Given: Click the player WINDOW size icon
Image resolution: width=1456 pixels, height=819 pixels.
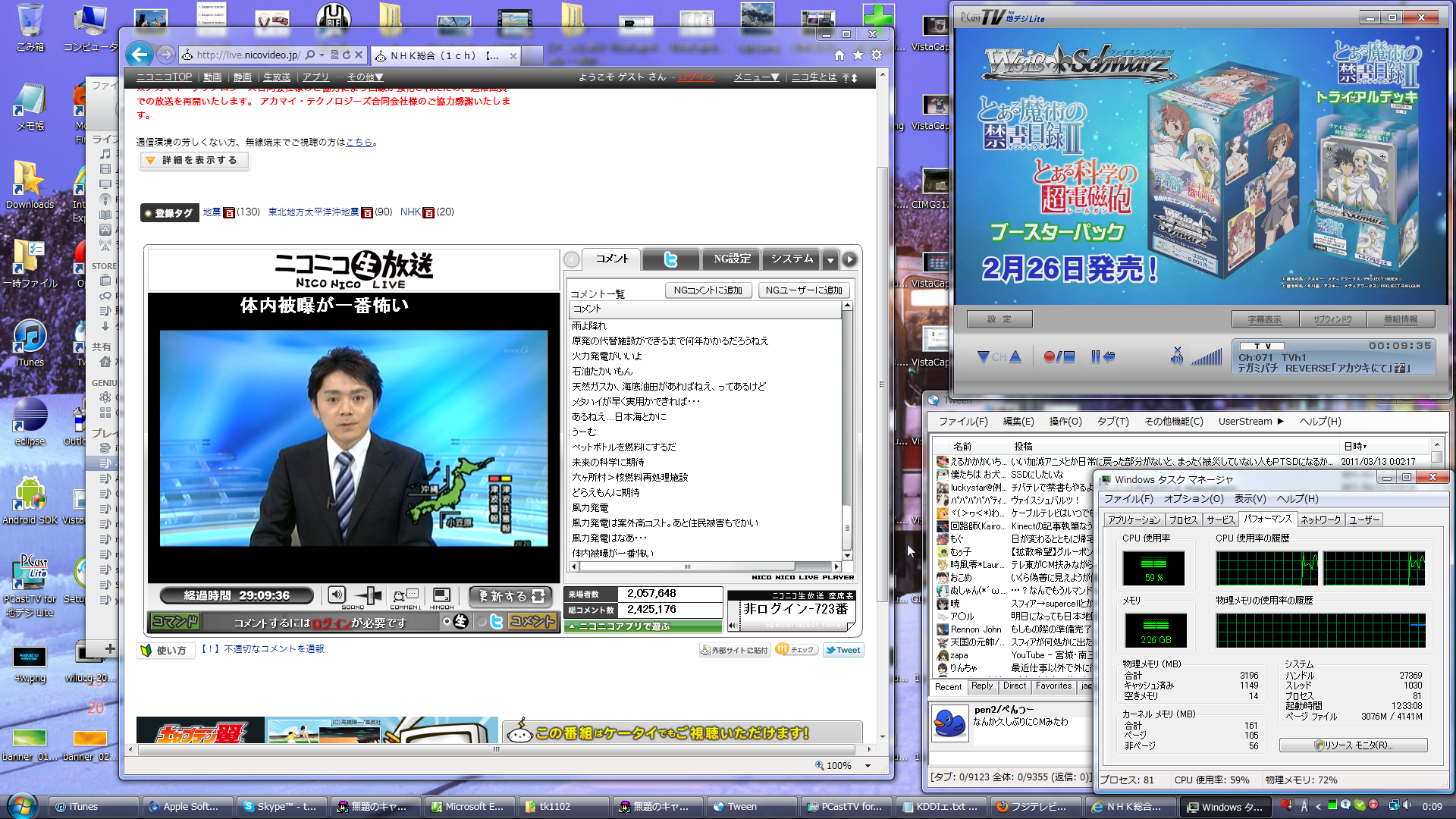Looking at the screenshot, I should click(x=441, y=596).
